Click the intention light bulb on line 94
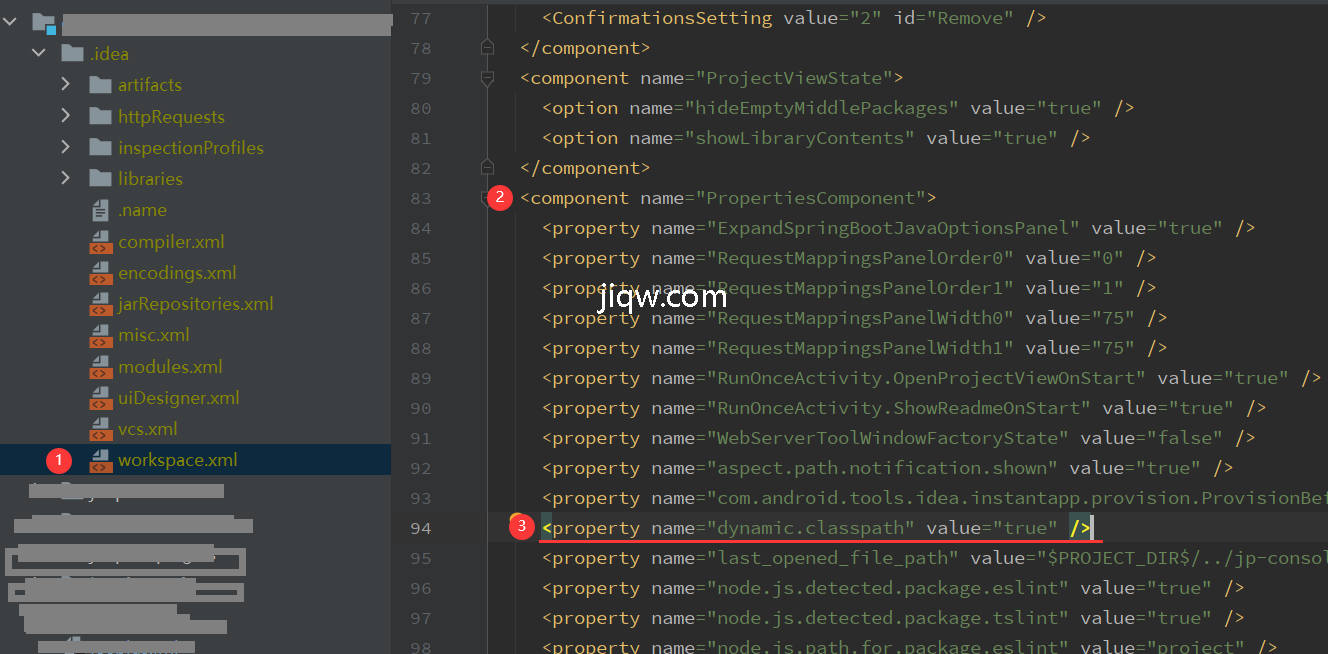Image resolution: width=1328 pixels, height=654 pixels. tap(517, 520)
